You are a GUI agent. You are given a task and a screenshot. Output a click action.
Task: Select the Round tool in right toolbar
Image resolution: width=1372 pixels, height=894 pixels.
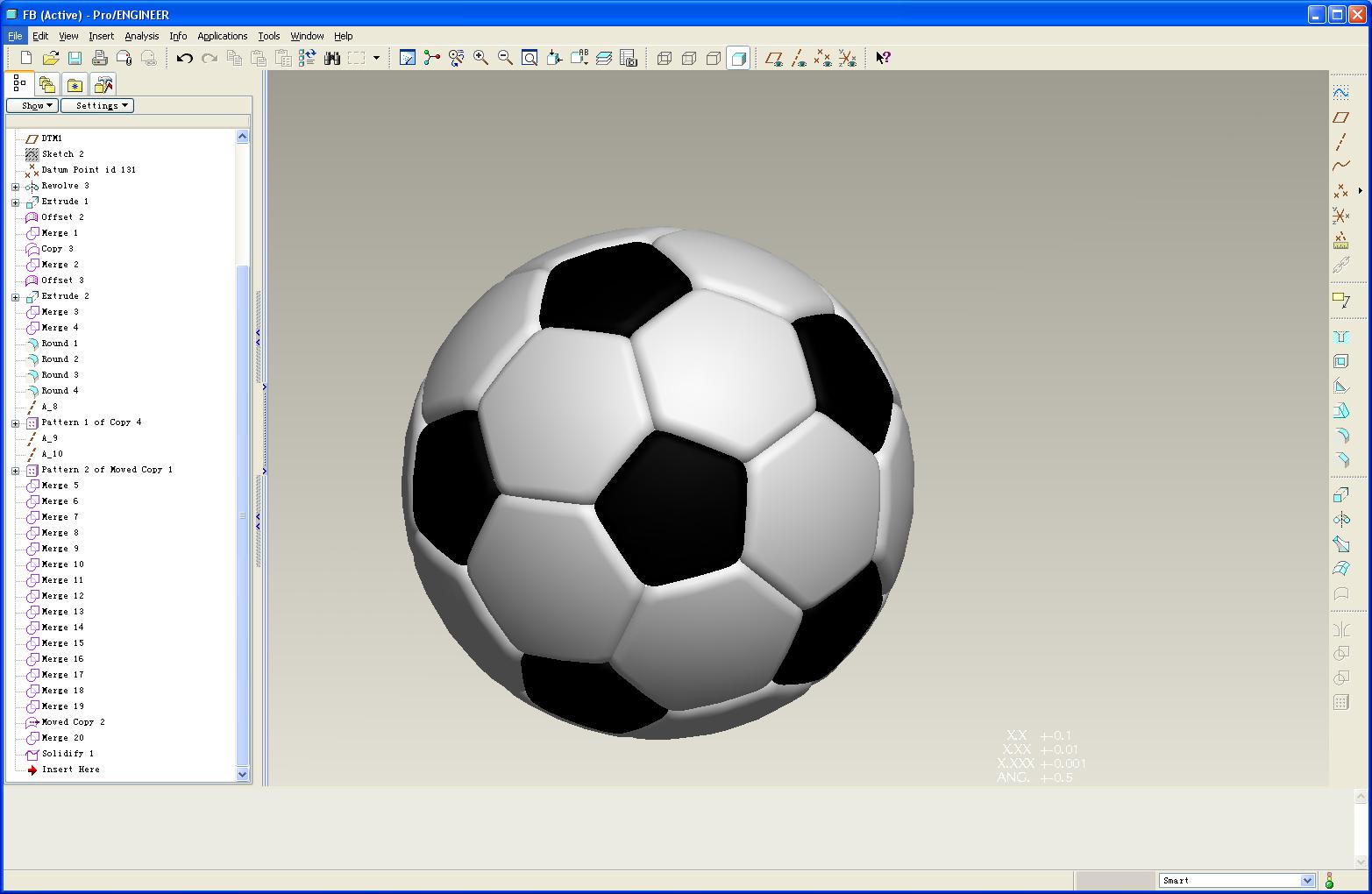point(1340,436)
